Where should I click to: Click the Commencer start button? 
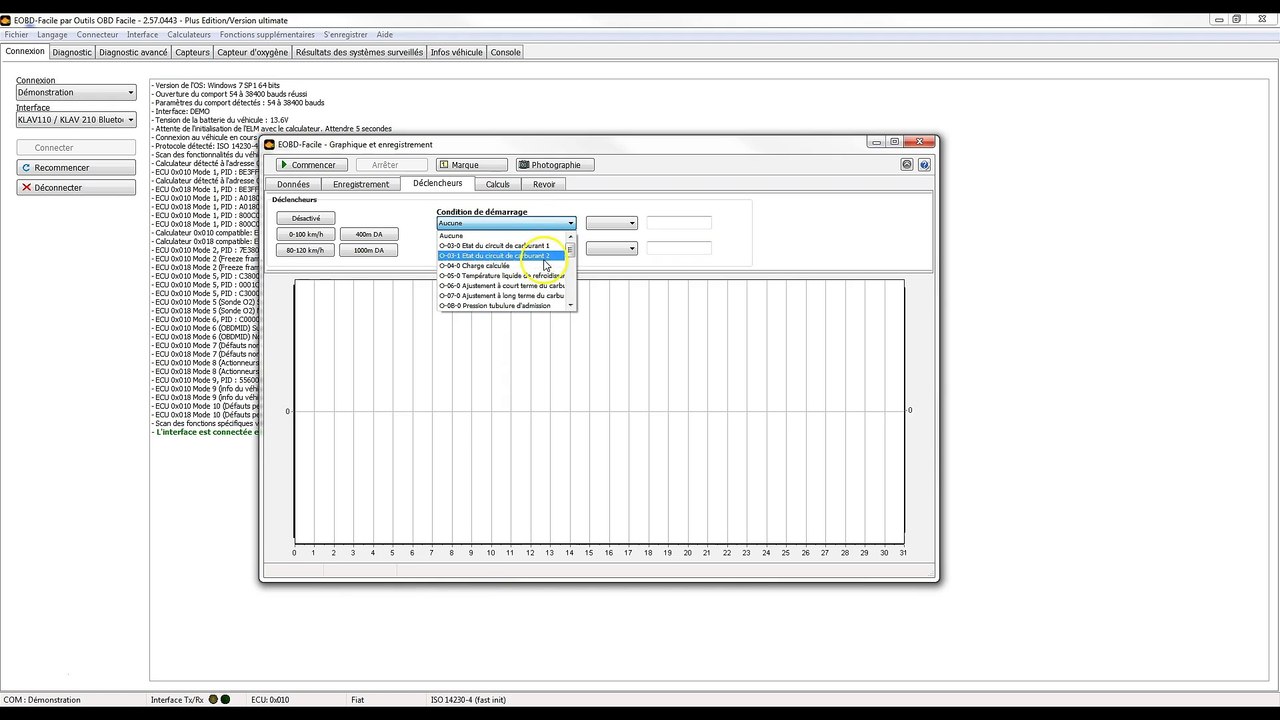click(x=312, y=165)
